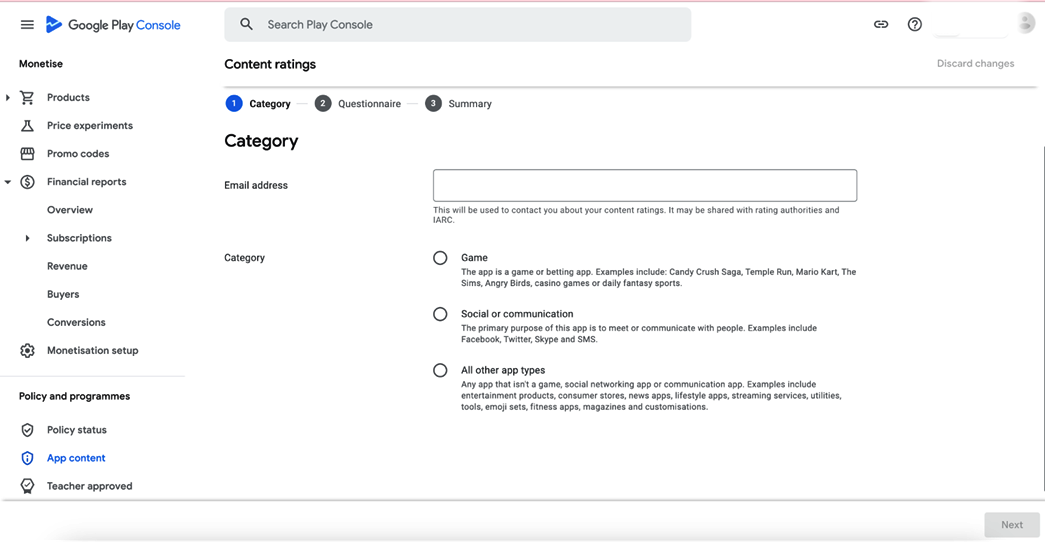The image size is (1045, 542).
Task: Select All other app types option
Action: click(x=440, y=370)
